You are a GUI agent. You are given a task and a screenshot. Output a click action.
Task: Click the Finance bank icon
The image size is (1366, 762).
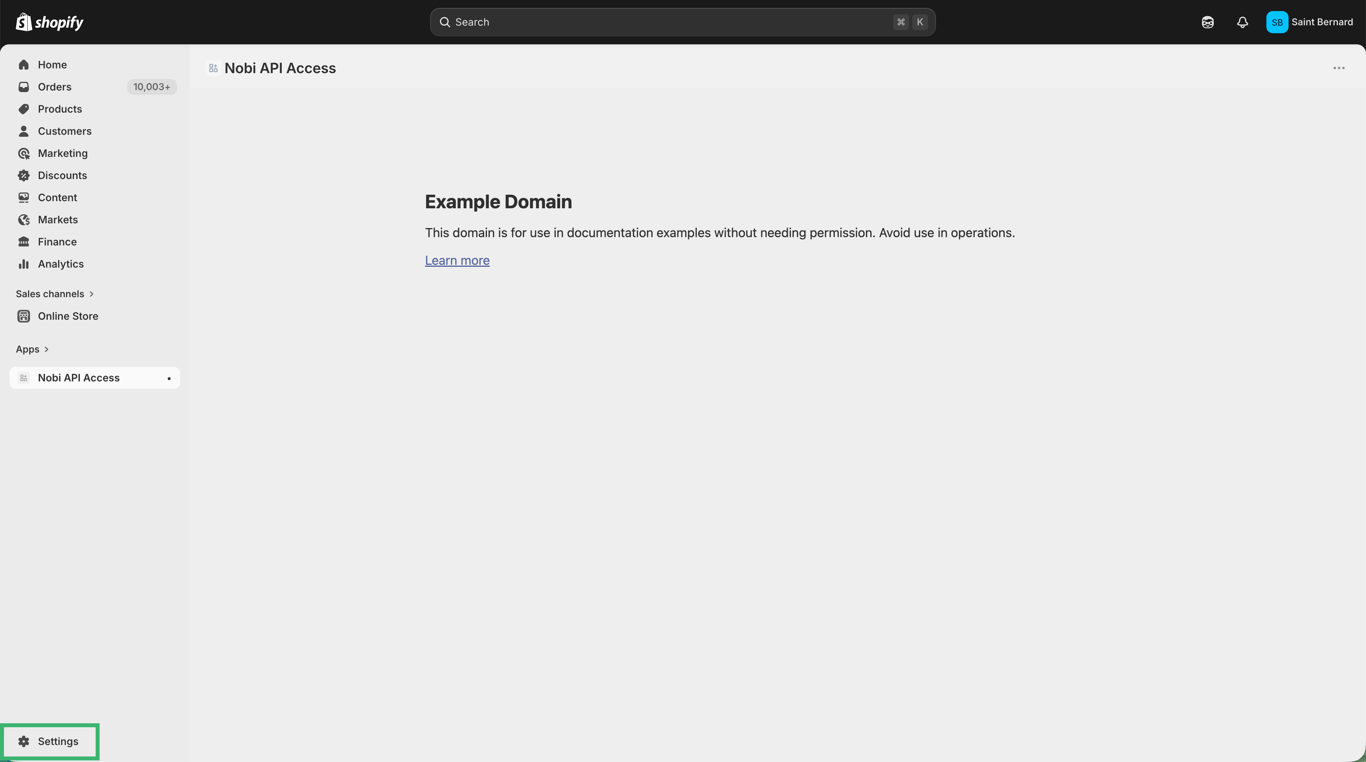click(24, 242)
